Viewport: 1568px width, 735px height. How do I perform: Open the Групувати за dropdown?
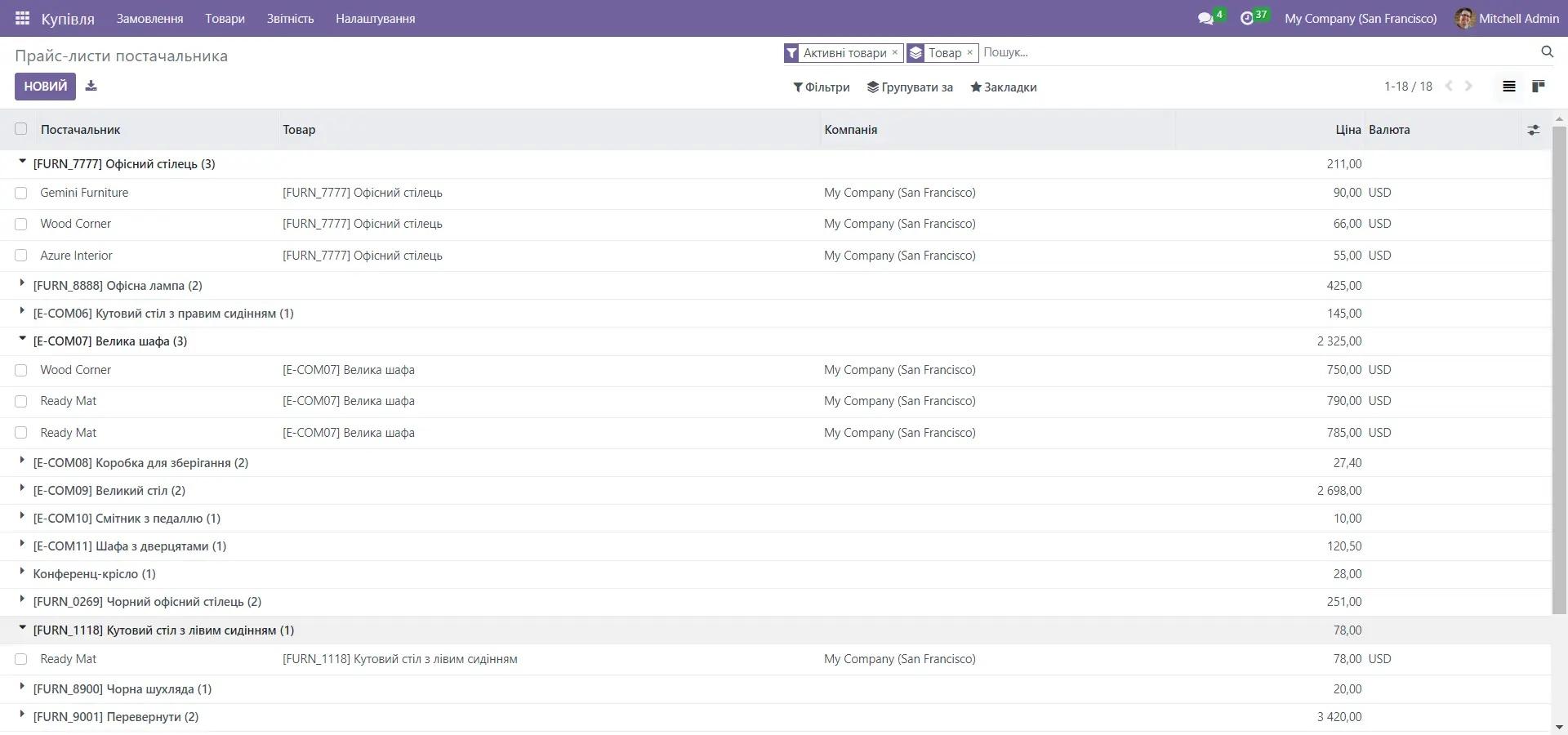click(x=910, y=87)
